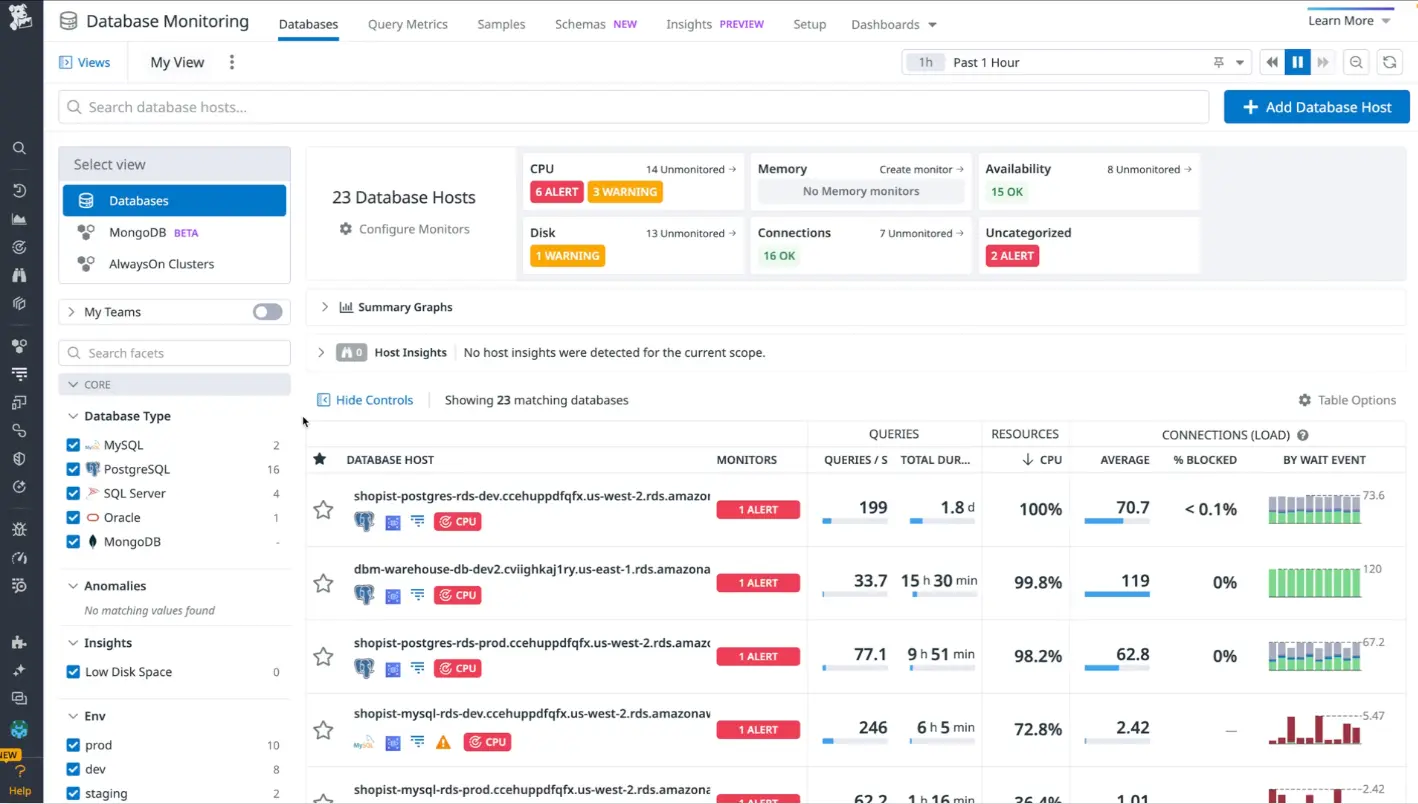1418x804 pixels.
Task: Uncheck the staging environment filter
Action: click(x=73, y=793)
